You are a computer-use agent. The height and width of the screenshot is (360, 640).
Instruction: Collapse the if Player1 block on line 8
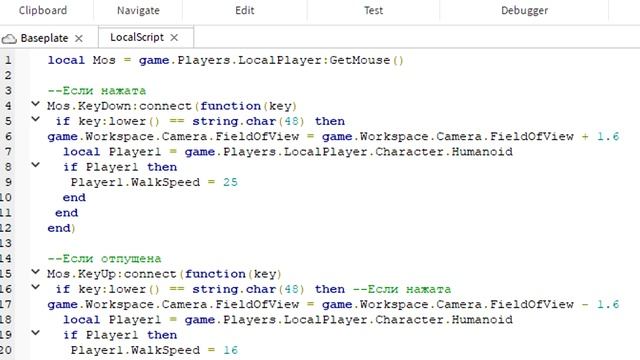click(x=36, y=165)
